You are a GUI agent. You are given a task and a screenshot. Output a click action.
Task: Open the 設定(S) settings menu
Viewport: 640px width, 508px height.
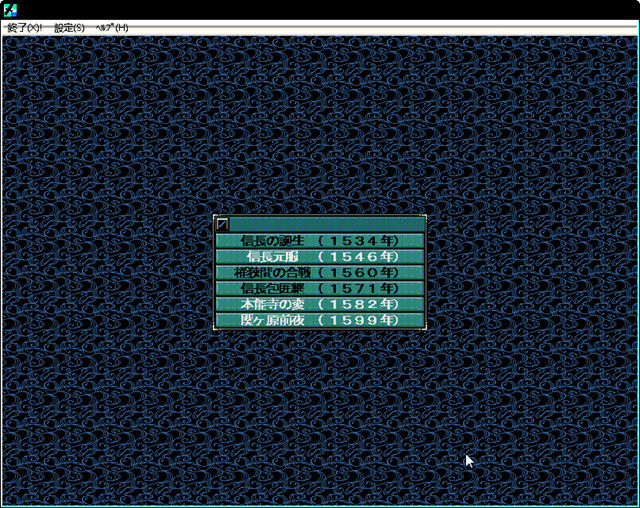click(x=69, y=28)
